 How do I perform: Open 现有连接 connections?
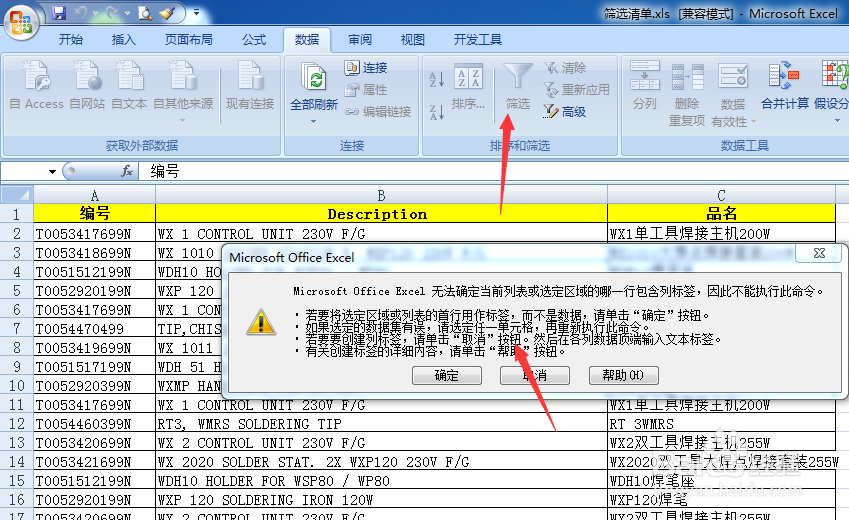[250, 86]
